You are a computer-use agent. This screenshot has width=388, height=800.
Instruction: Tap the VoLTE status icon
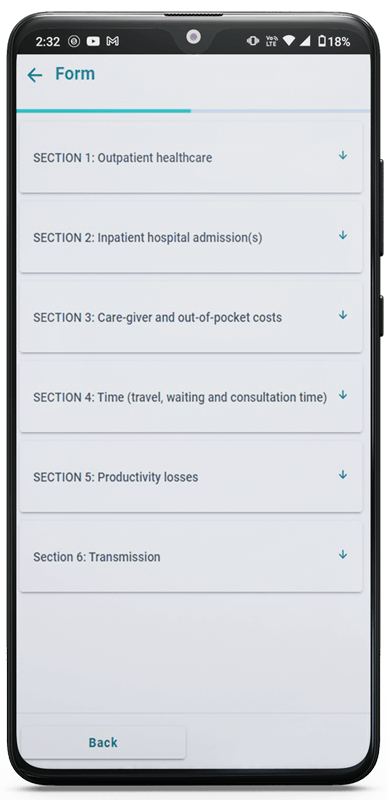tap(271, 41)
